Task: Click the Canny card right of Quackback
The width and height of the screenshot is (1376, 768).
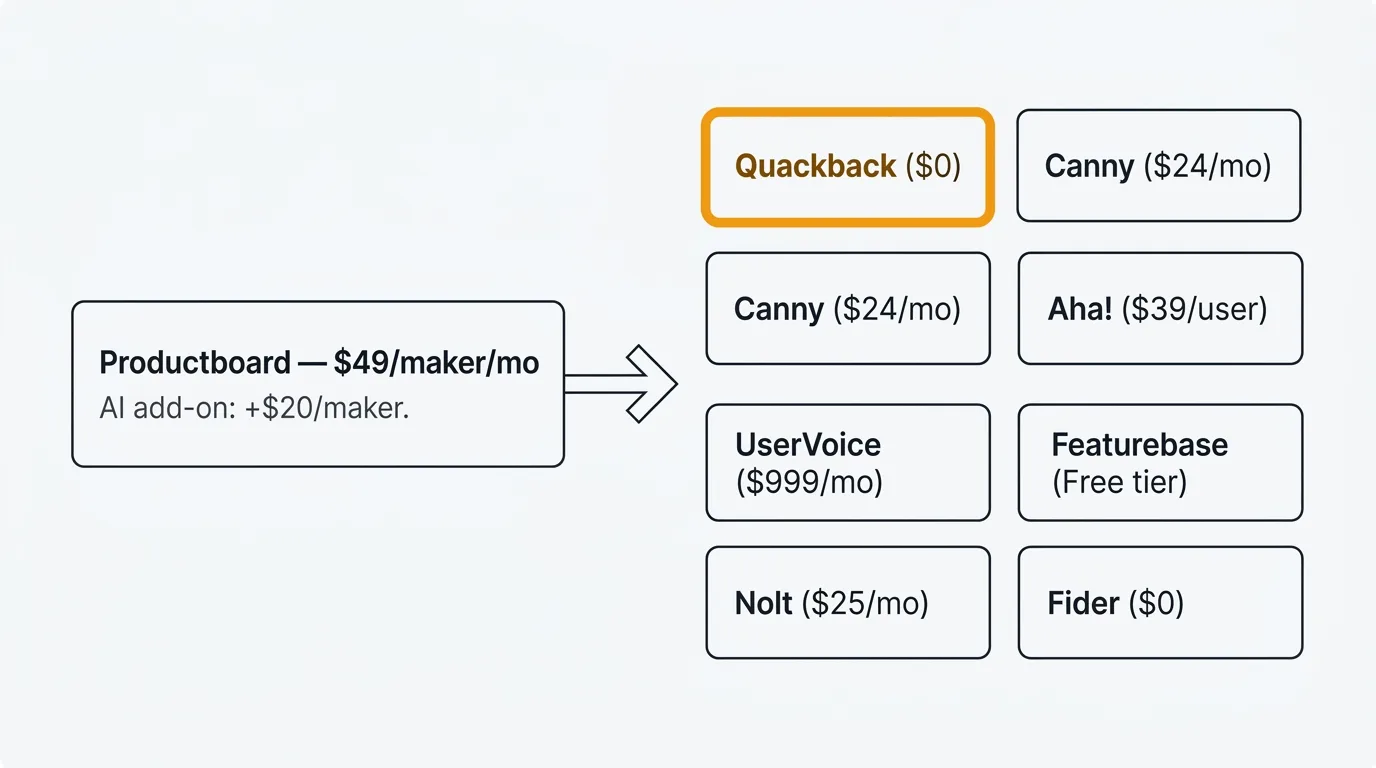Action: coord(1158,166)
